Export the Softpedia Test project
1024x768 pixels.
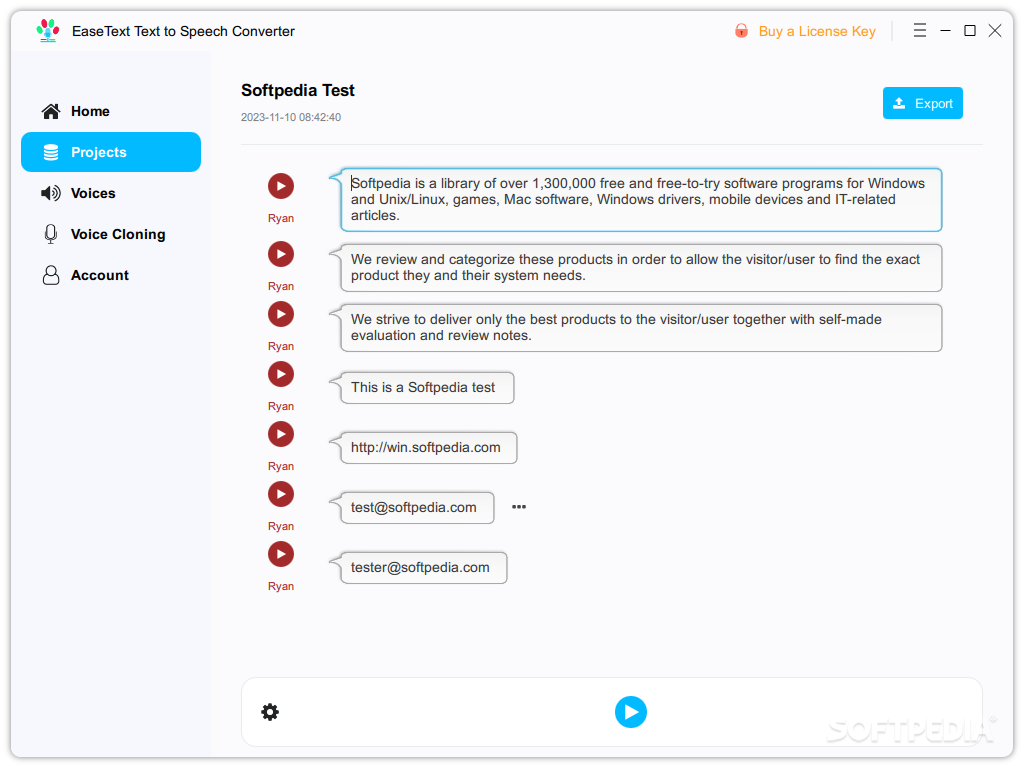922,103
